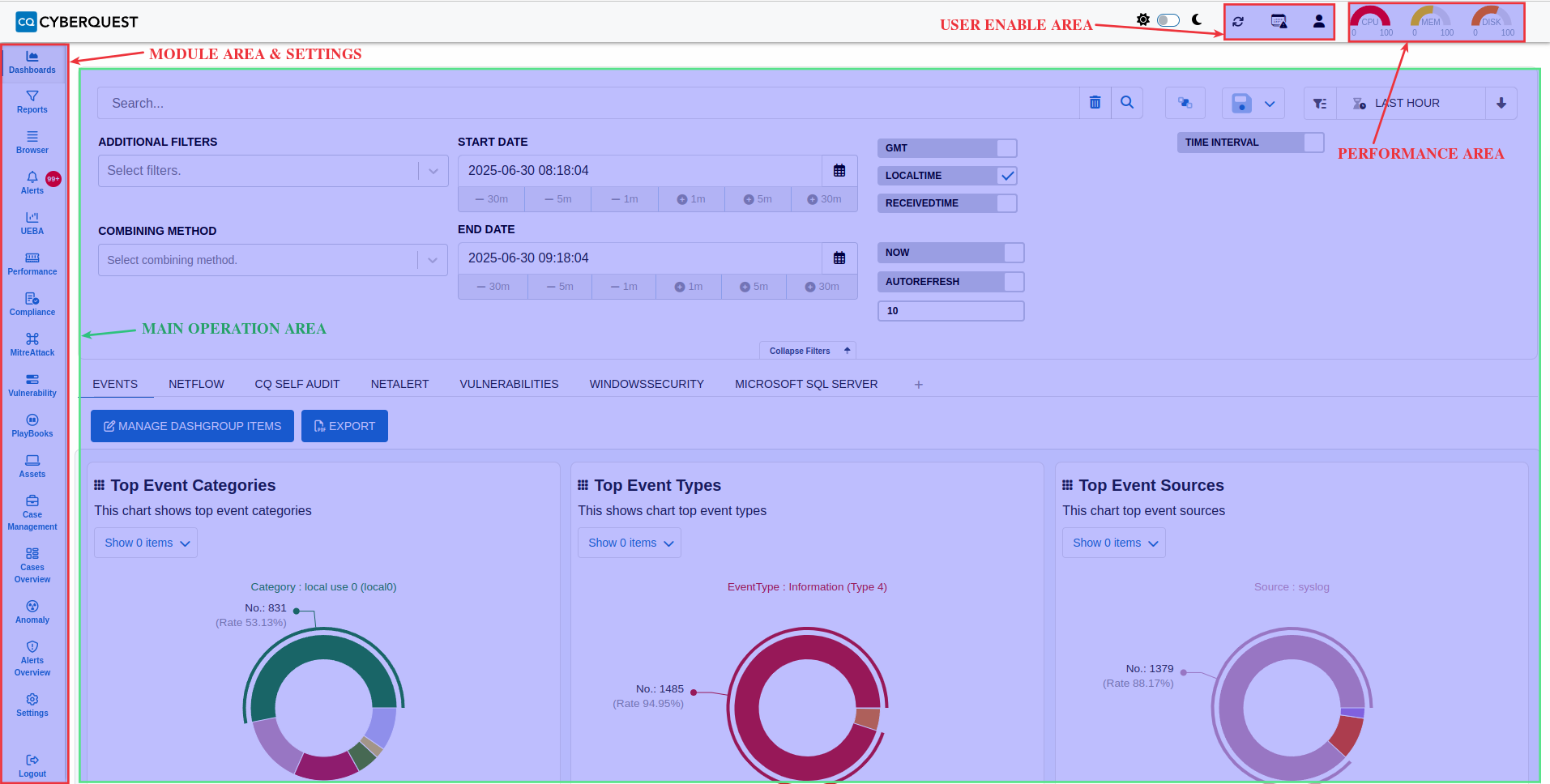Switch to the VULNERABILITIES tab
The width and height of the screenshot is (1550, 784).
[x=509, y=384]
